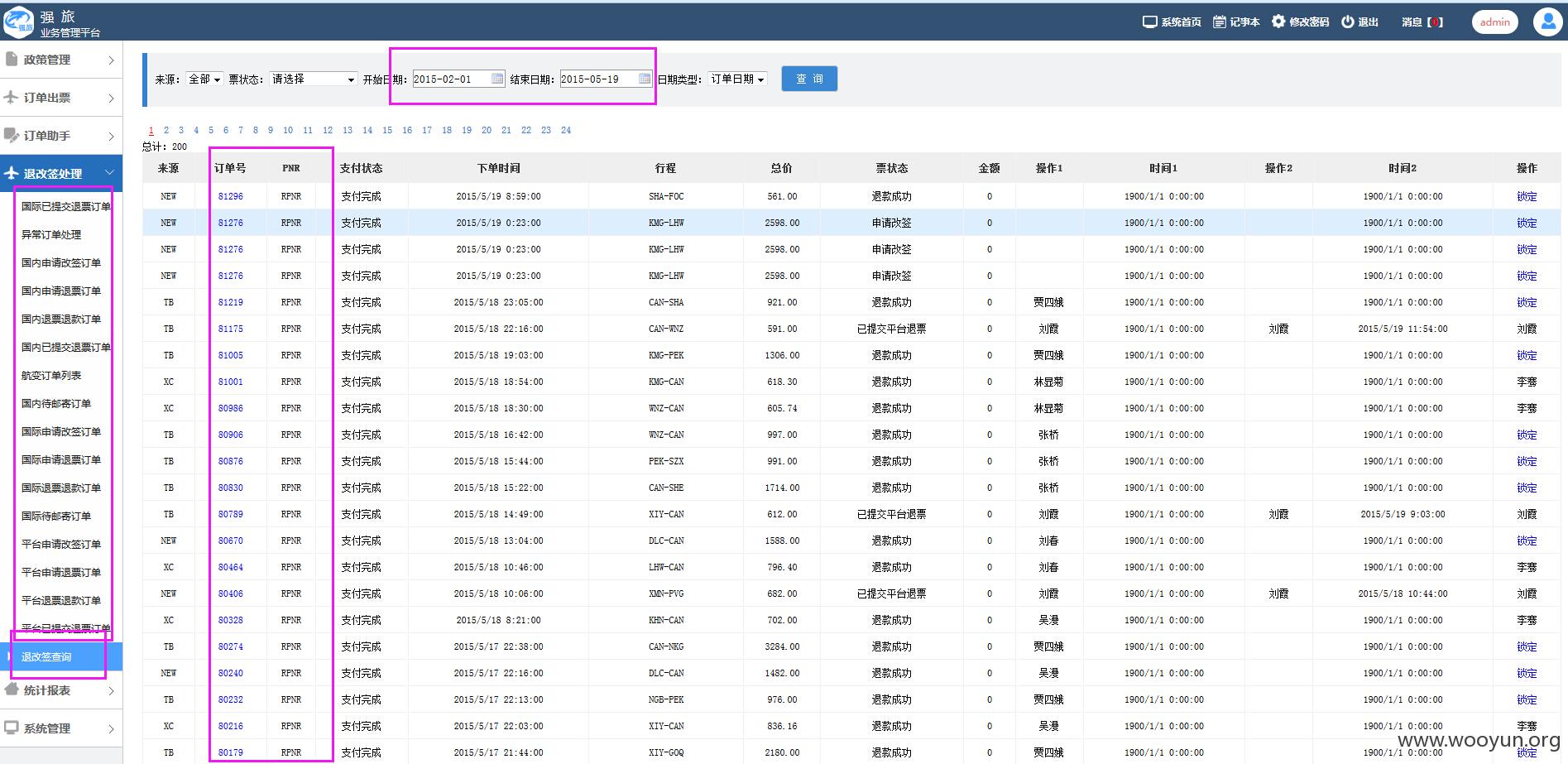Open 航变订单列表 in sidebar

click(x=51, y=375)
